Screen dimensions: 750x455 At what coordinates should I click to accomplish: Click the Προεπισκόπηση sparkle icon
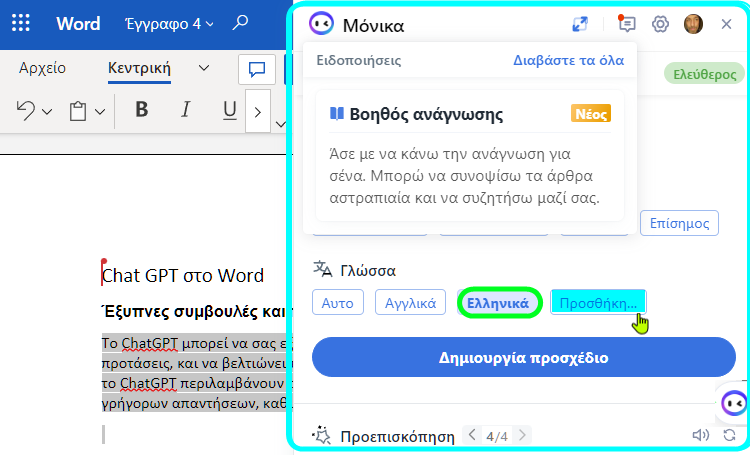[322, 435]
